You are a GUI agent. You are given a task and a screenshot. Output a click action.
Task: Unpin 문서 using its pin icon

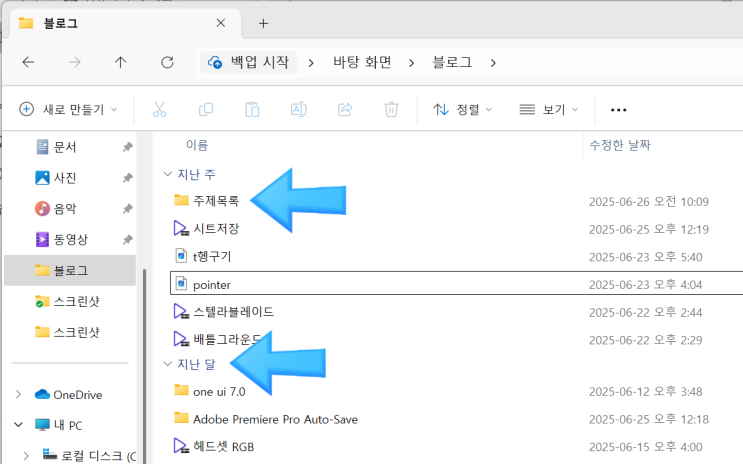pyautogui.click(x=127, y=147)
